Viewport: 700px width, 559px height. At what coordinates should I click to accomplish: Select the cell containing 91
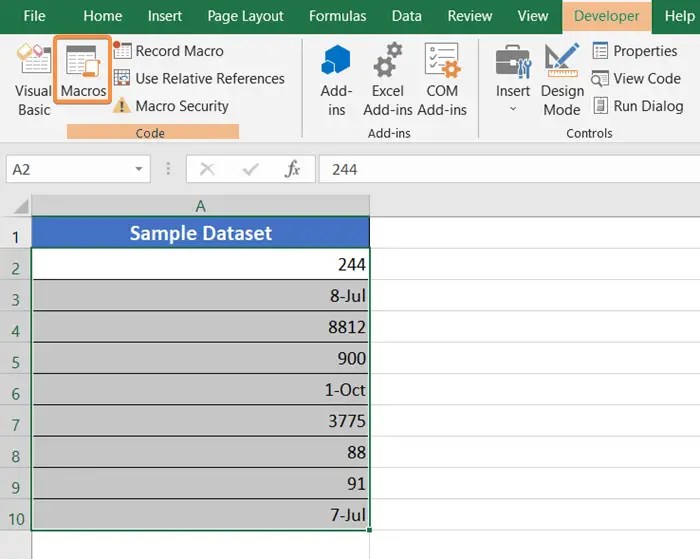pos(200,483)
